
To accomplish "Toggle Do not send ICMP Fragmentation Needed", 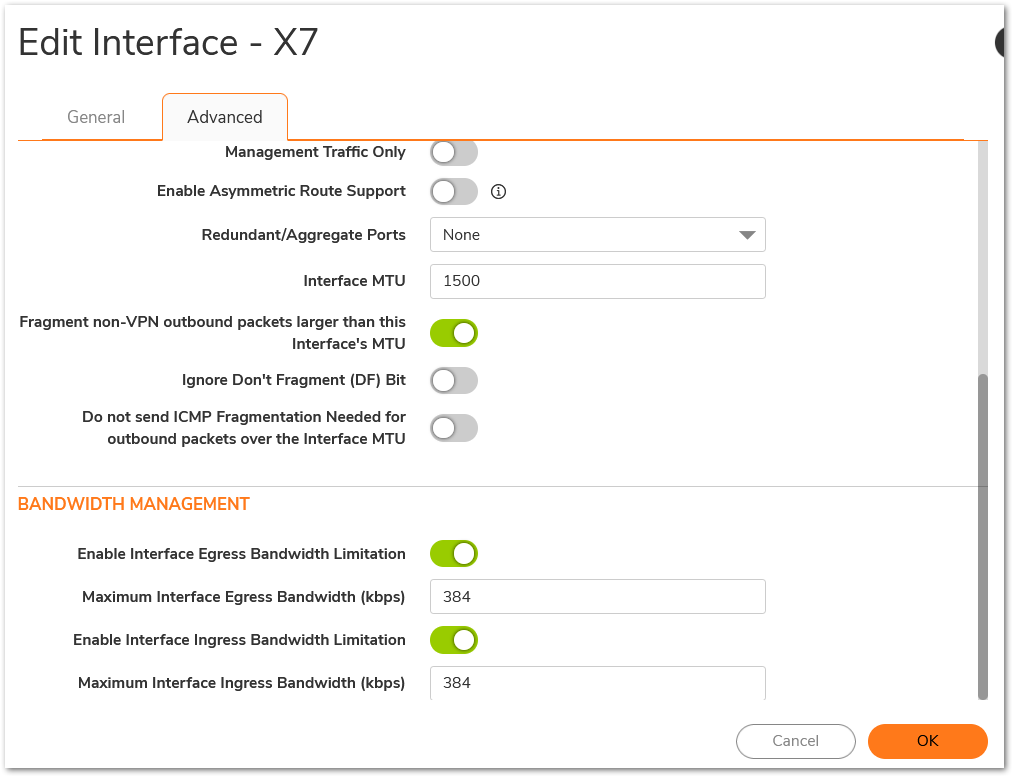I will pos(454,428).
